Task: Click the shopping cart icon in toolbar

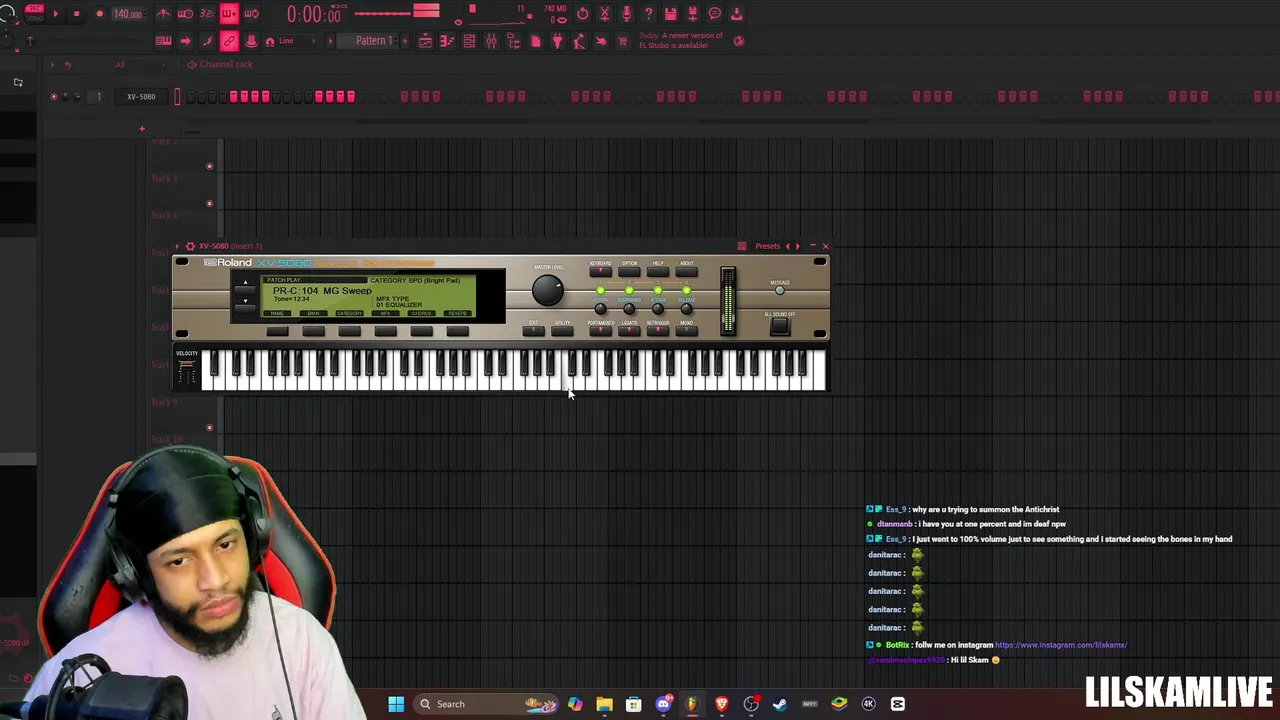Action: pyautogui.click(x=623, y=41)
